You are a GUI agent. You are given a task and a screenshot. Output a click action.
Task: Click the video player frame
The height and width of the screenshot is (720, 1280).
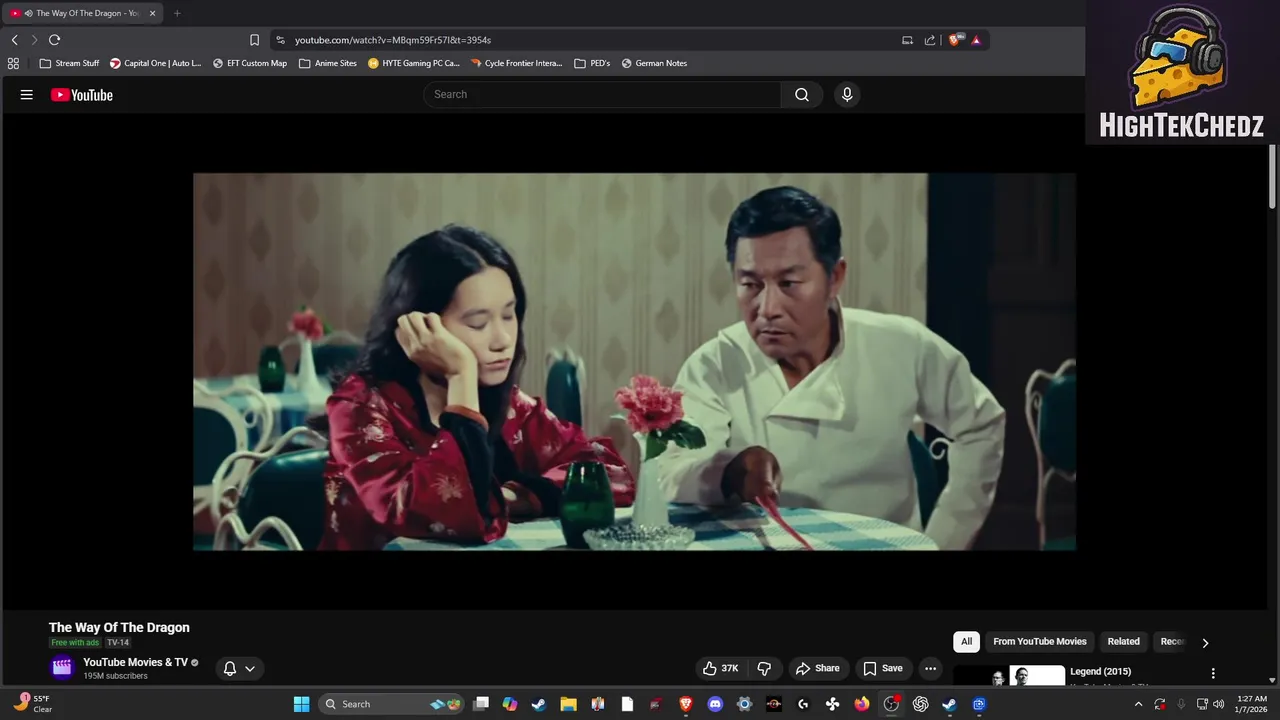634,361
